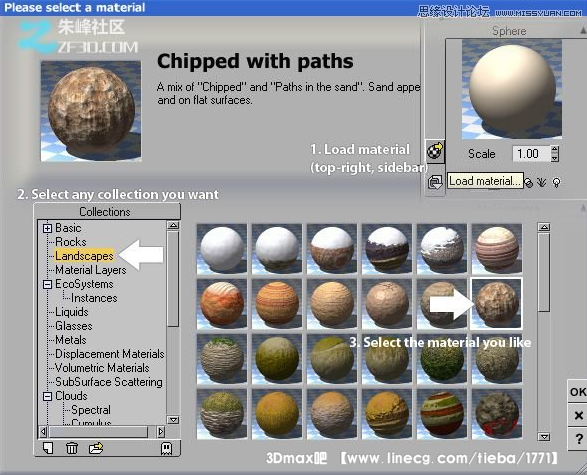The width and height of the screenshot is (587, 475).
Task: Click the X cancel button
Action: pos(578,415)
